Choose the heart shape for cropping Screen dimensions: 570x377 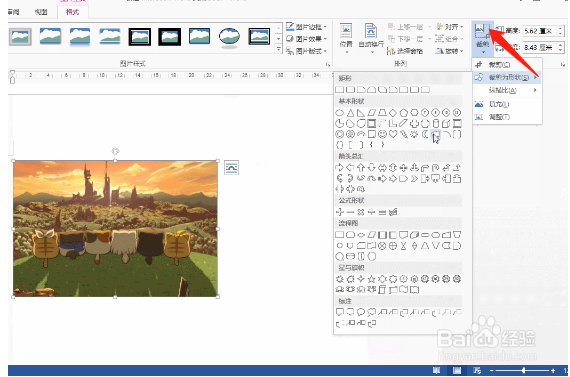click(393, 134)
